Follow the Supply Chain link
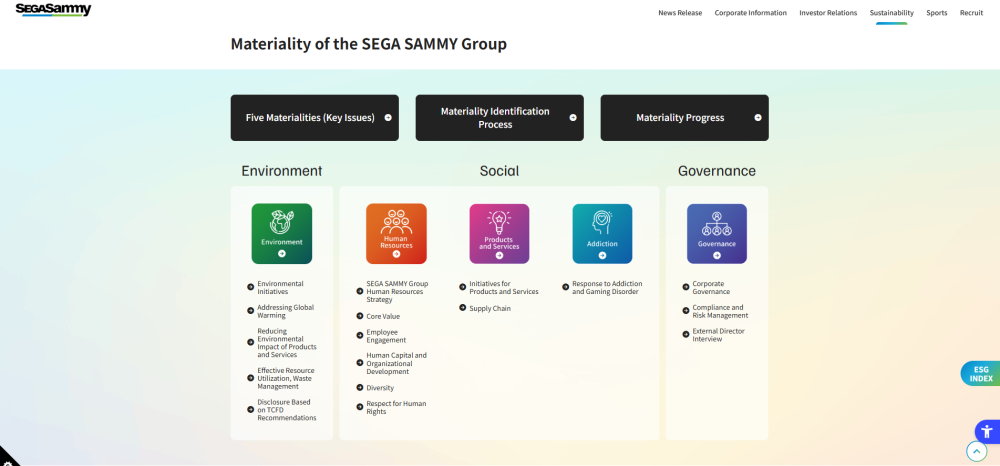Image resolution: width=1000 pixels, height=466 pixels. (490, 308)
